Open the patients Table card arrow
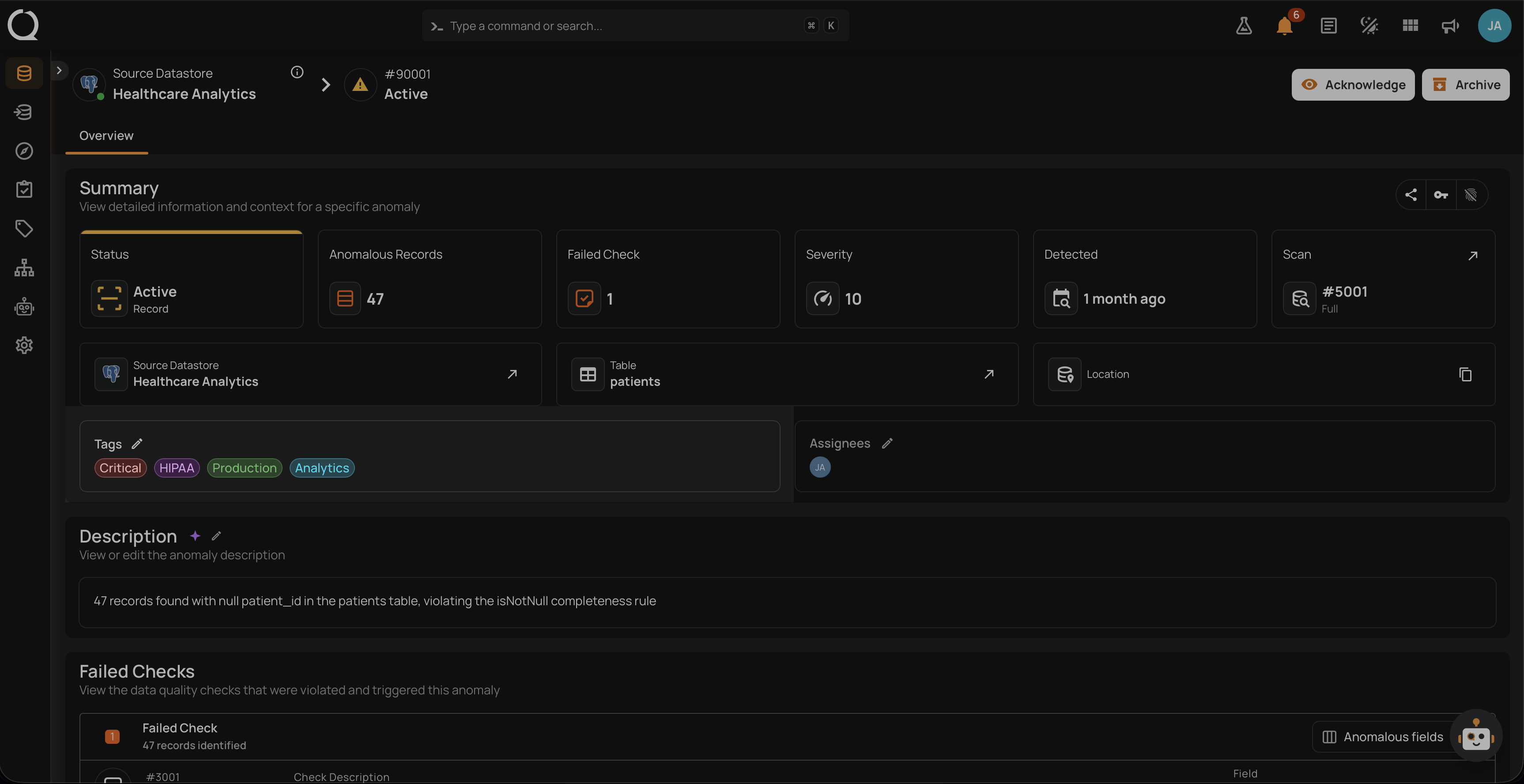The image size is (1524, 784). [988, 374]
